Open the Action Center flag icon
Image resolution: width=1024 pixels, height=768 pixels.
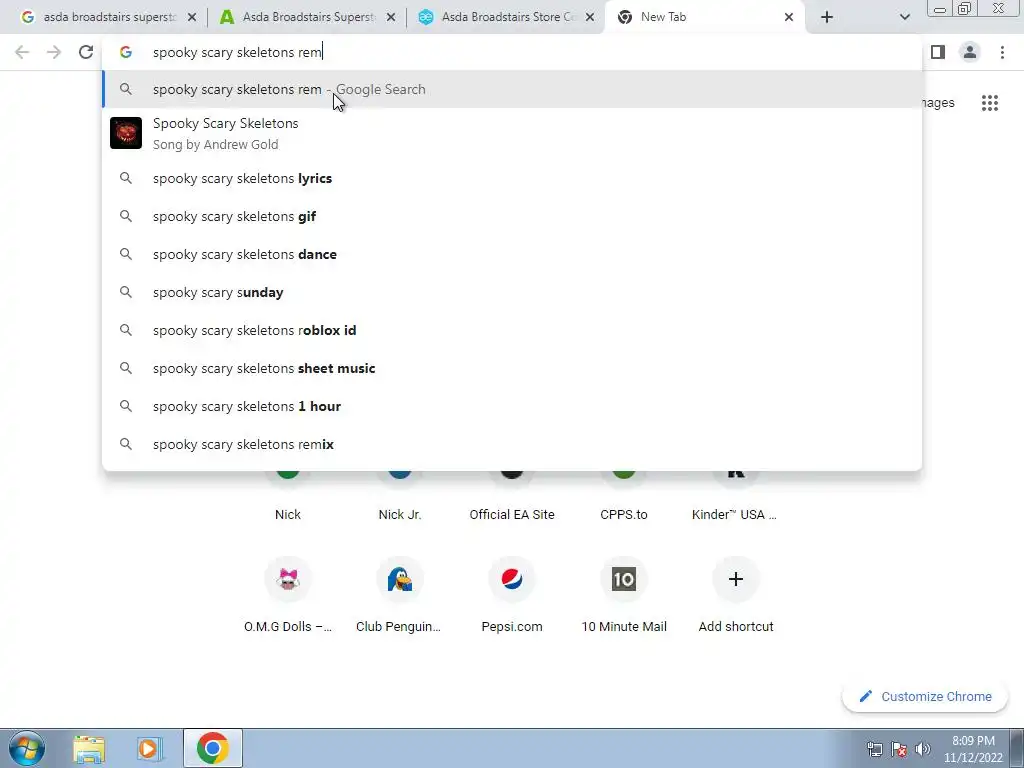pos(899,749)
